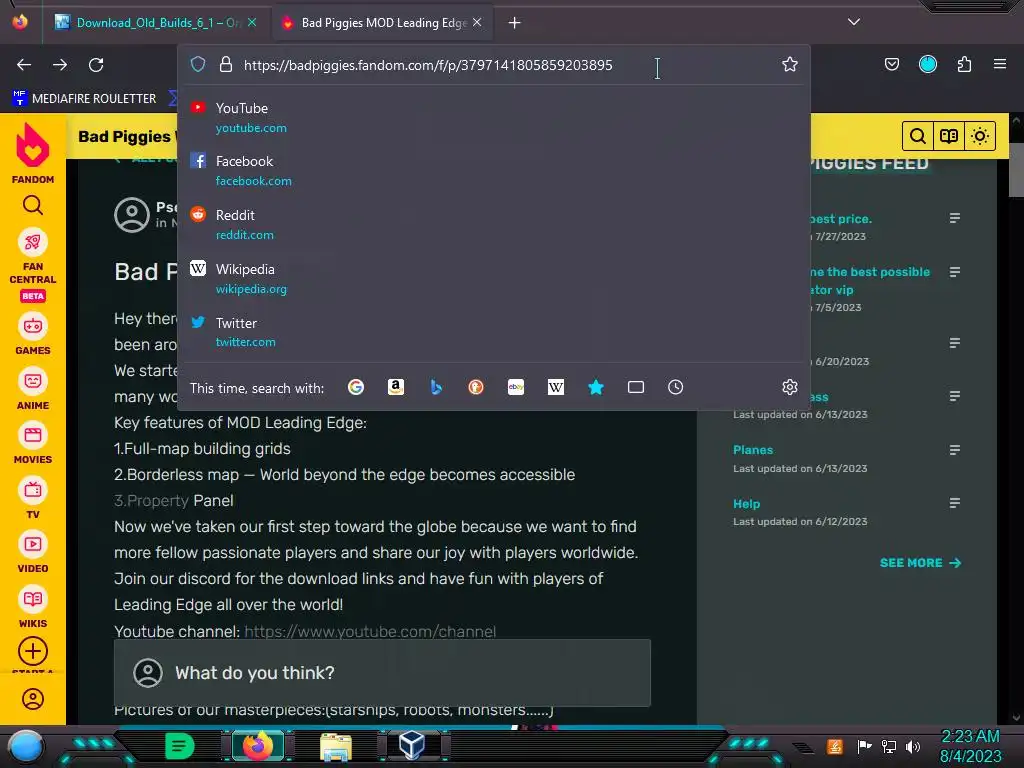Open File Explorer on taskbar
The image size is (1024, 768).
point(336,747)
